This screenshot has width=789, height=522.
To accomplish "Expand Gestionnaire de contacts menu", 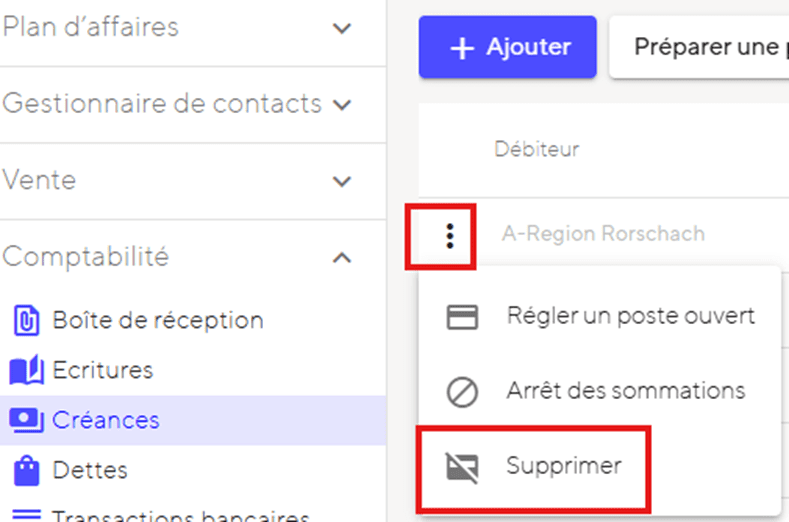I will coord(343,104).
